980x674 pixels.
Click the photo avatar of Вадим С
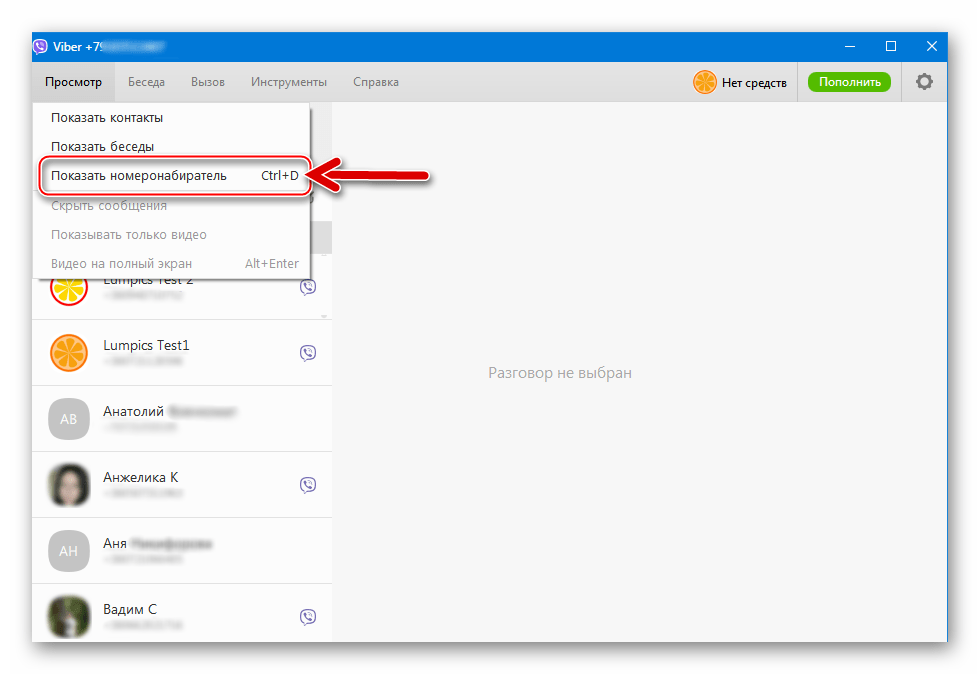tap(69, 616)
